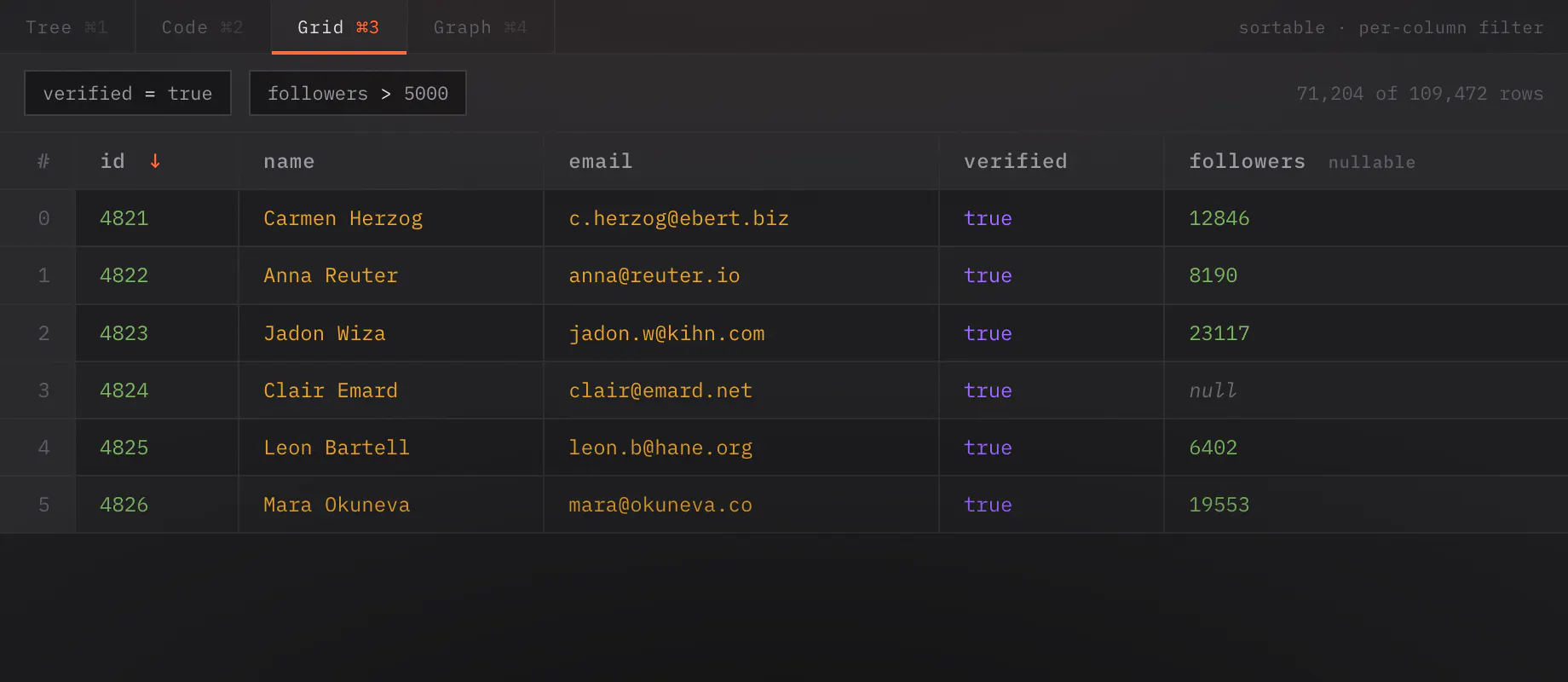Select followers value 12846

pyautogui.click(x=1219, y=218)
